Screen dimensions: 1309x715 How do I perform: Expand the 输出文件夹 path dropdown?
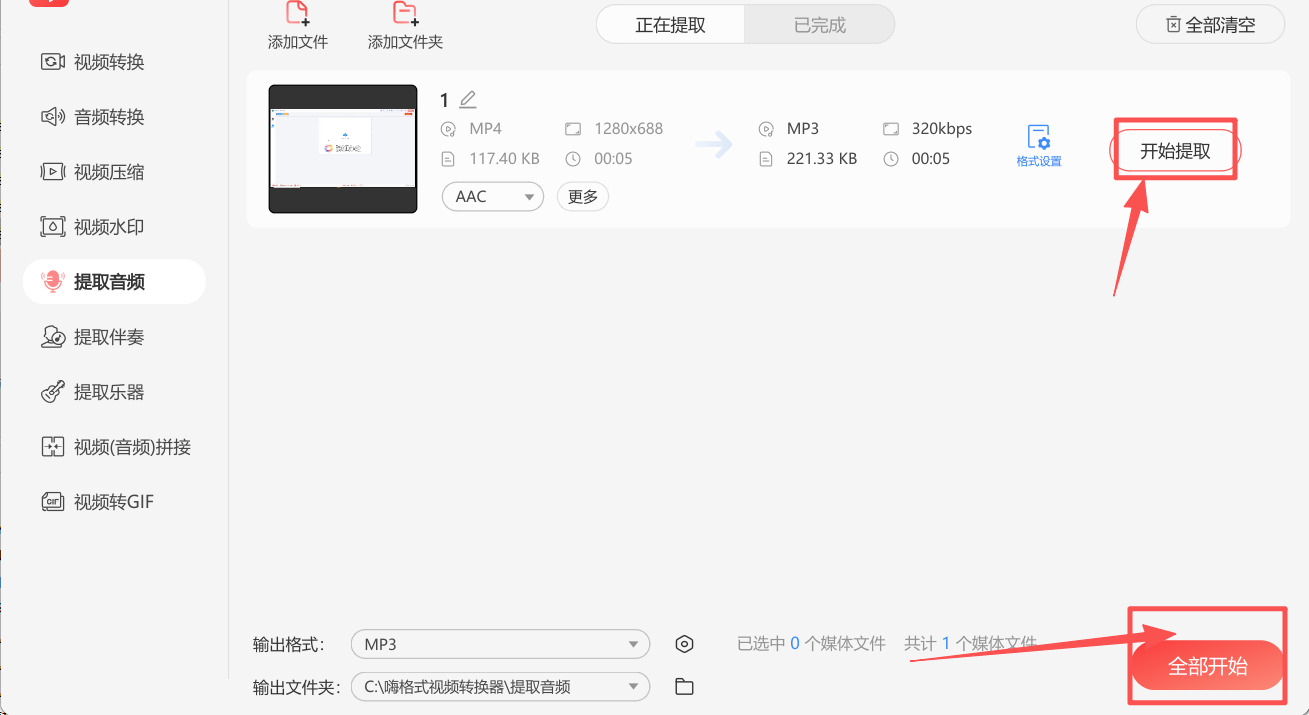point(500,686)
